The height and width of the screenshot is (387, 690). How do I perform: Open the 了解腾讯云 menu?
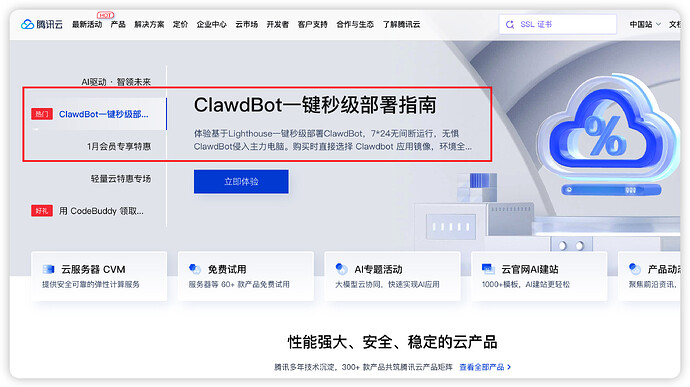[x=401, y=25]
